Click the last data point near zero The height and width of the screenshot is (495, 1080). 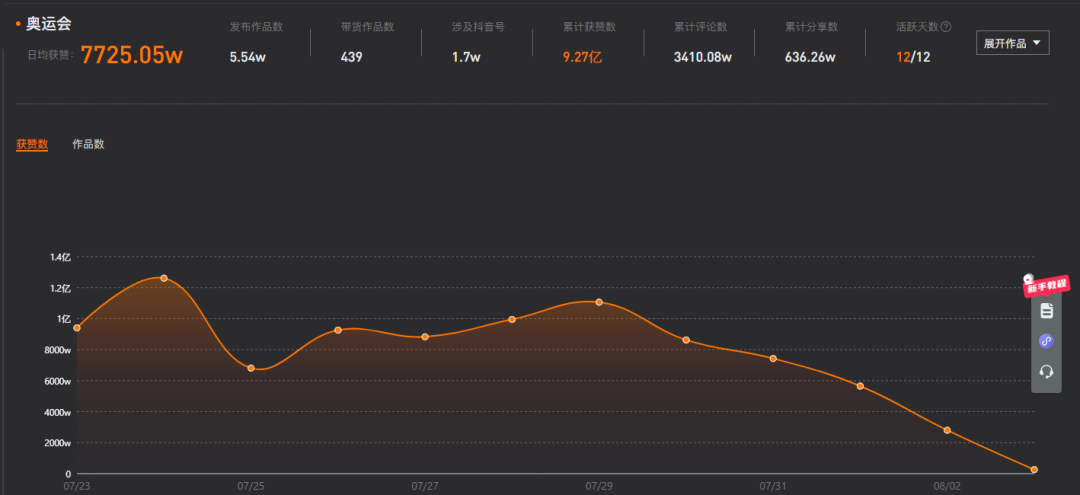pos(1034,470)
